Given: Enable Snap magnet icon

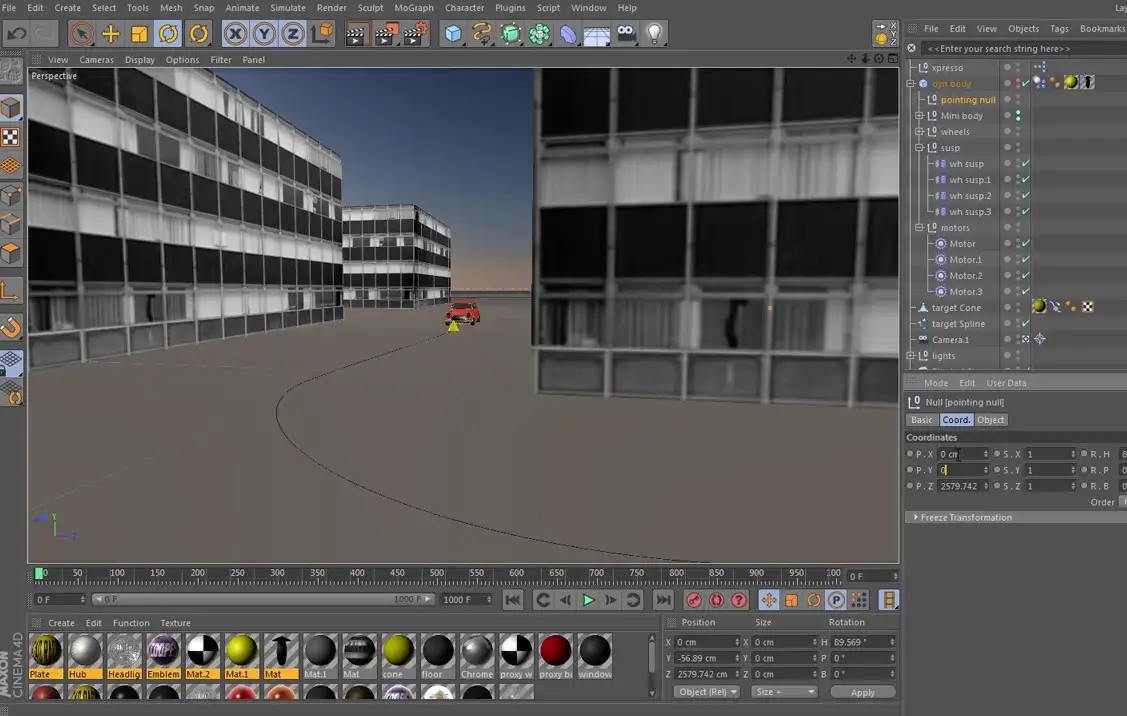Looking at the screenshot, I should point(11,327).
